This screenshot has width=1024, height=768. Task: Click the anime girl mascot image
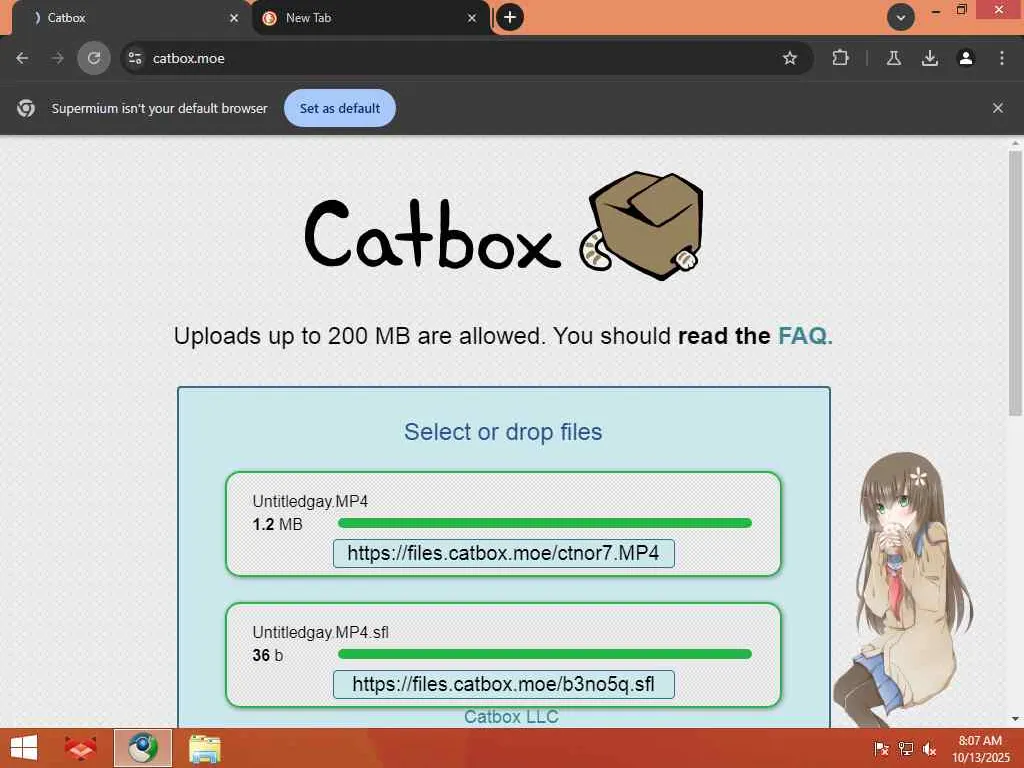(904, 588)
